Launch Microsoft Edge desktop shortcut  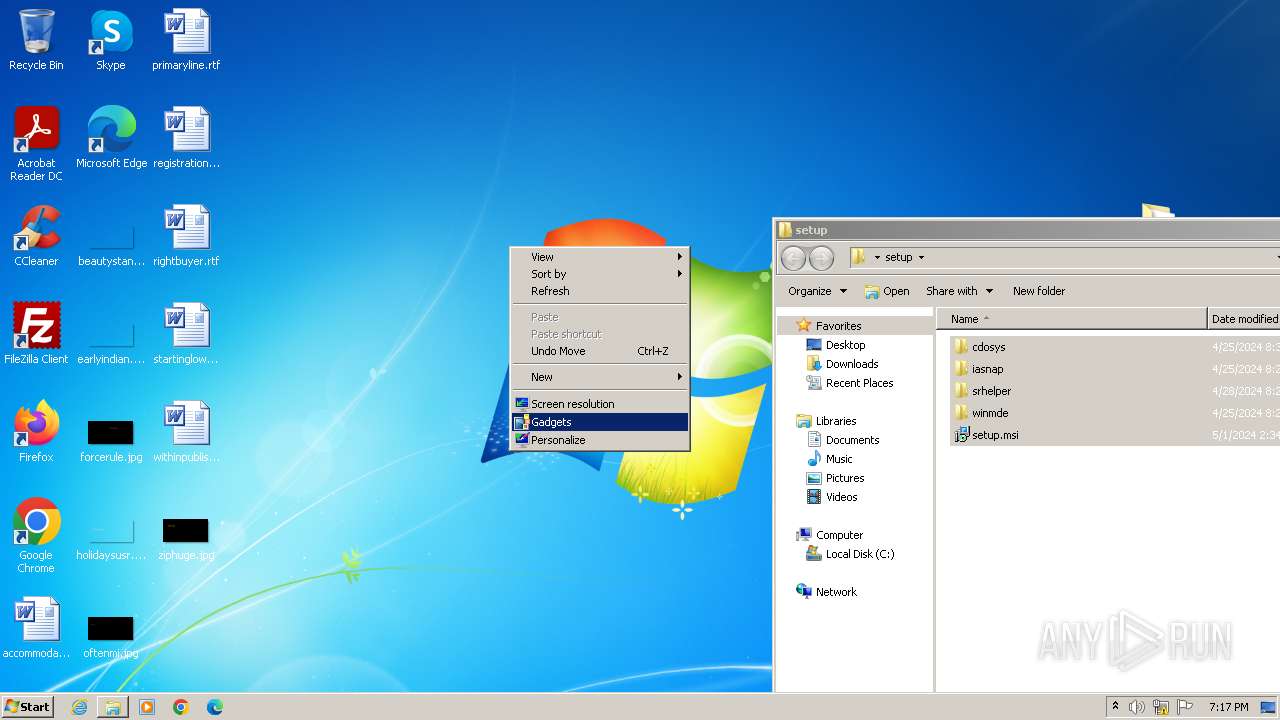pos(111,138)
